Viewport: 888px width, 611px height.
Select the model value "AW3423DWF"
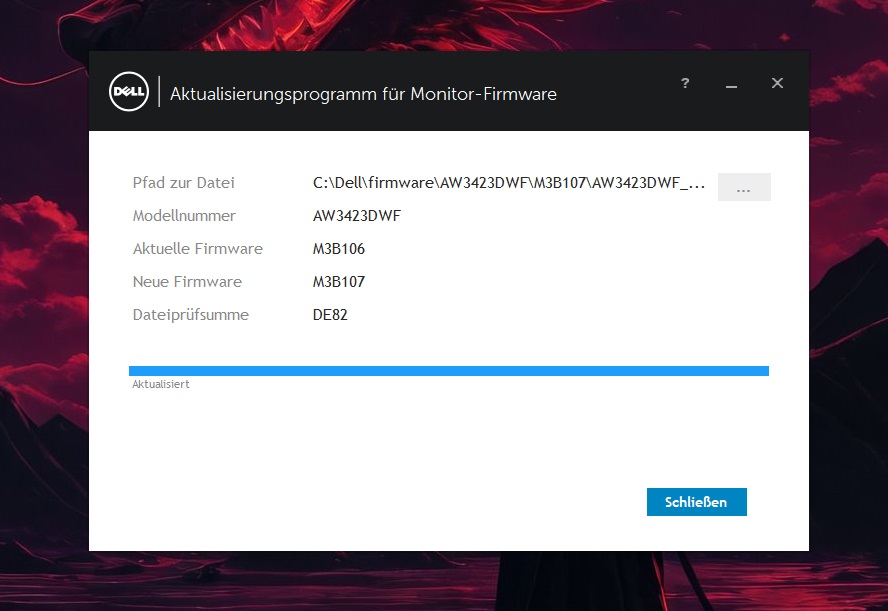point(357,216)
